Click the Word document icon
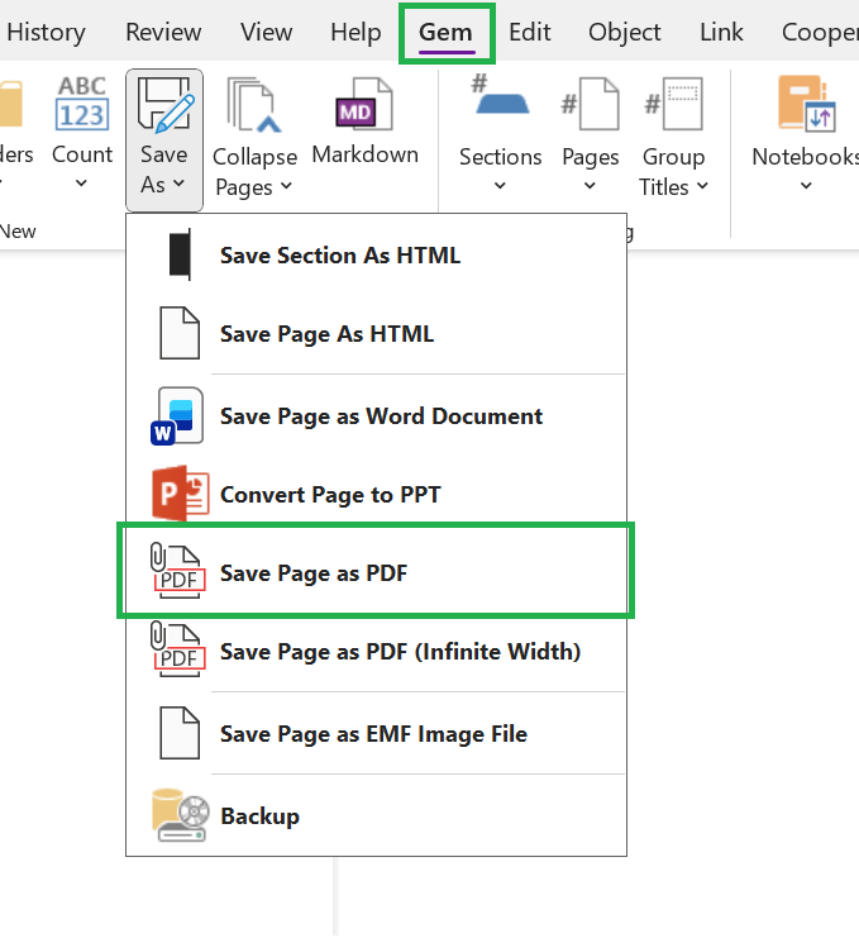 [177, 416]
